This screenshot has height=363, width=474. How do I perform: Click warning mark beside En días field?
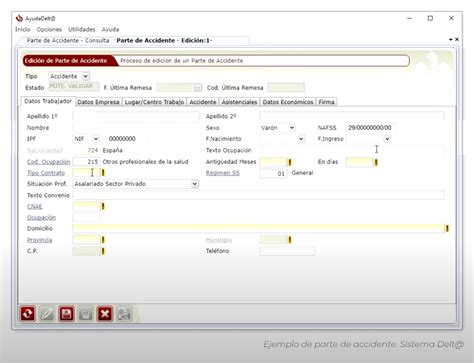[x=376, y=162]
